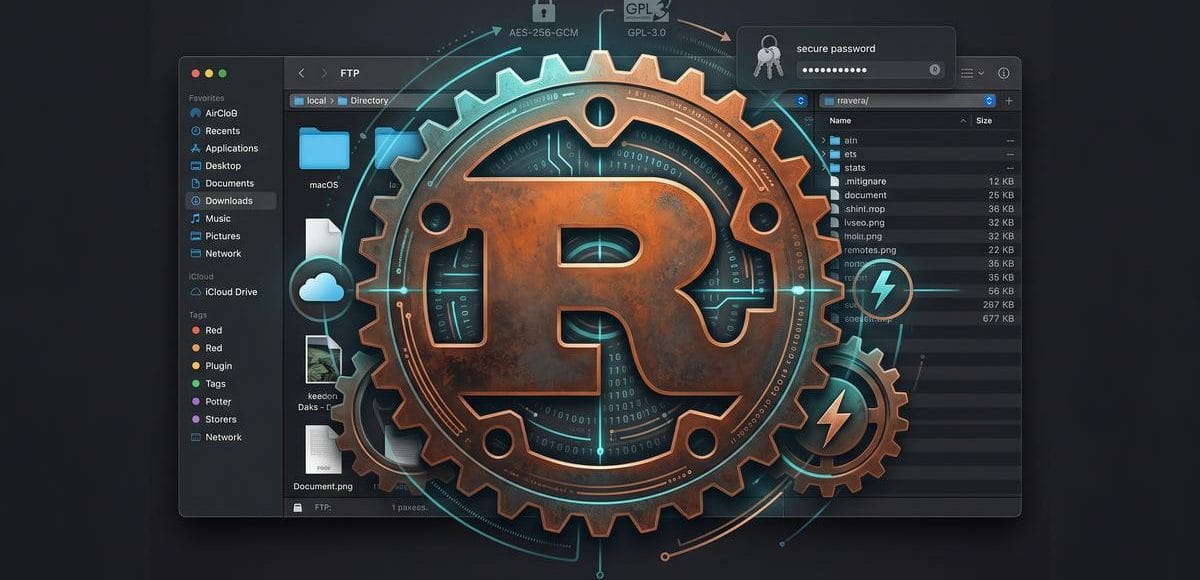
Task: Toggle the Name column sort arrow
Action: click(x=964, y=121)
